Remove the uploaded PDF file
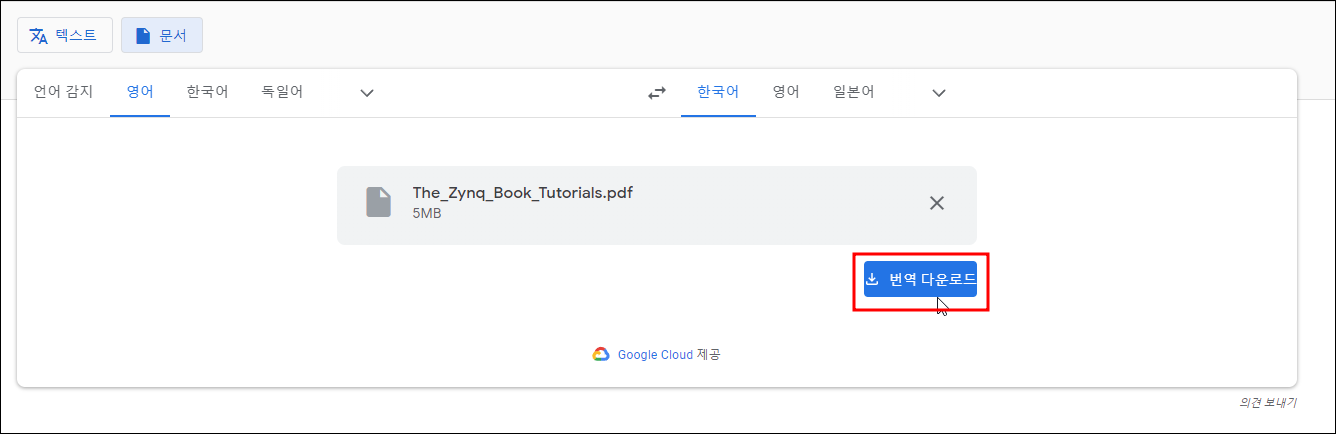The image size is (1336, 434). (937, 203)
